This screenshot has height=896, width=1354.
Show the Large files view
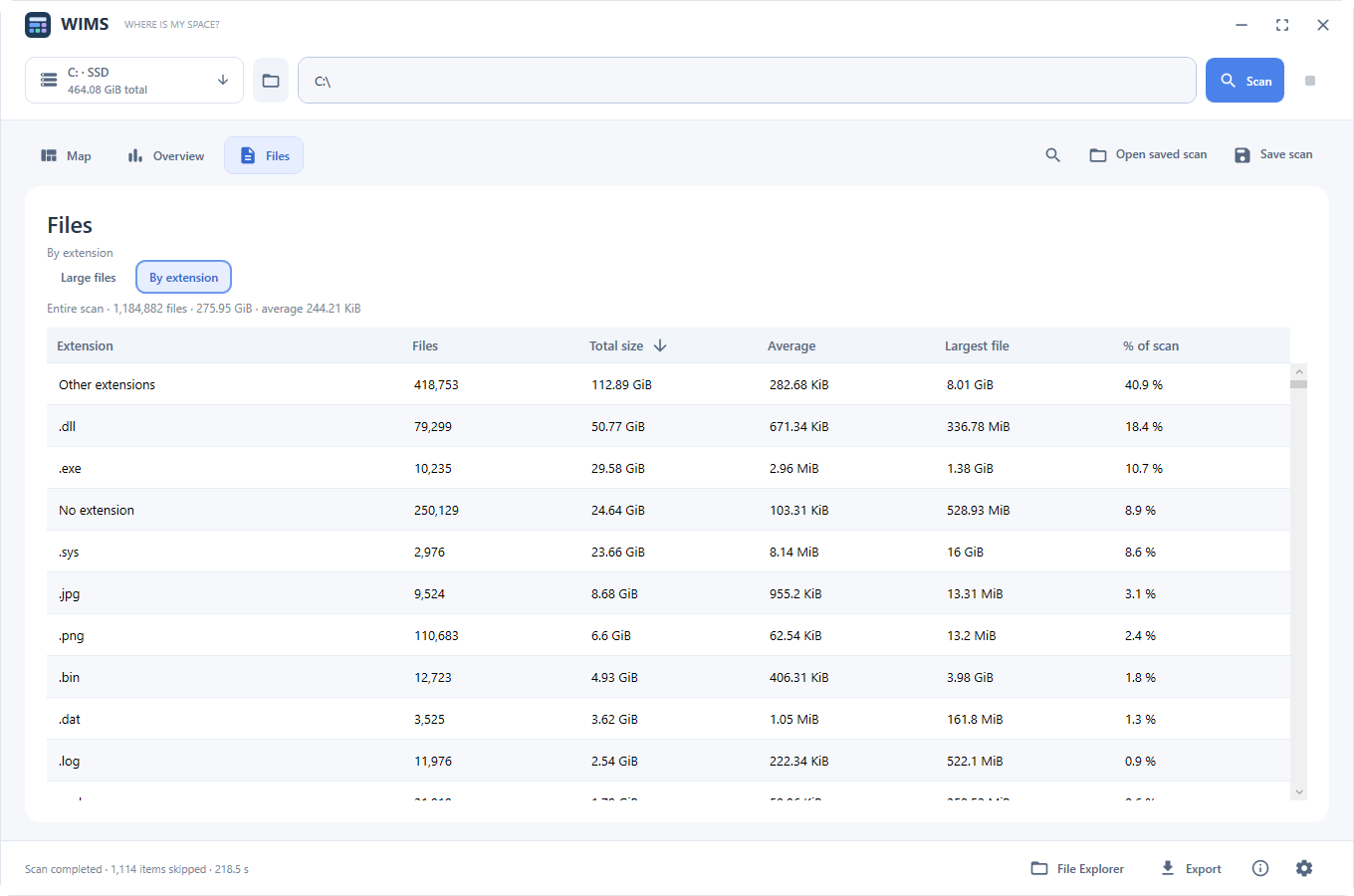(x=89, y=278)
